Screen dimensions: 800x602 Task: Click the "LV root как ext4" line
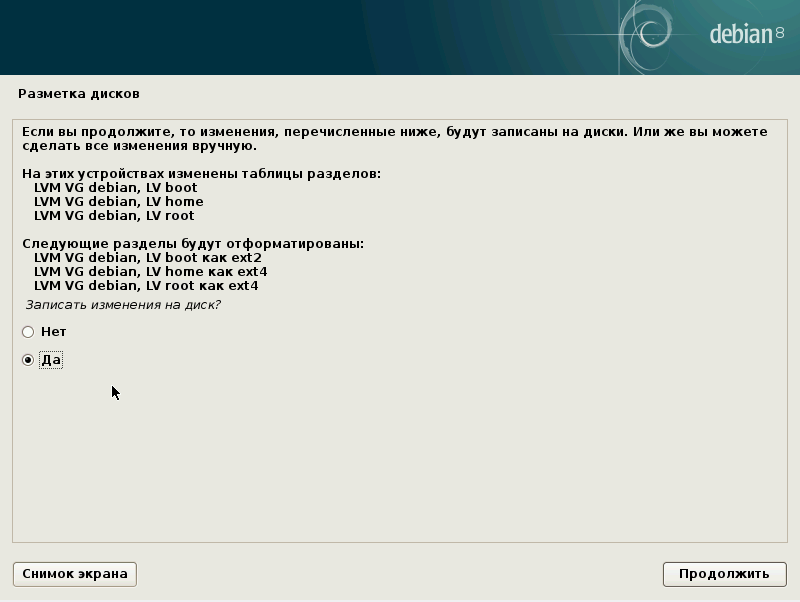coord(146,286)
